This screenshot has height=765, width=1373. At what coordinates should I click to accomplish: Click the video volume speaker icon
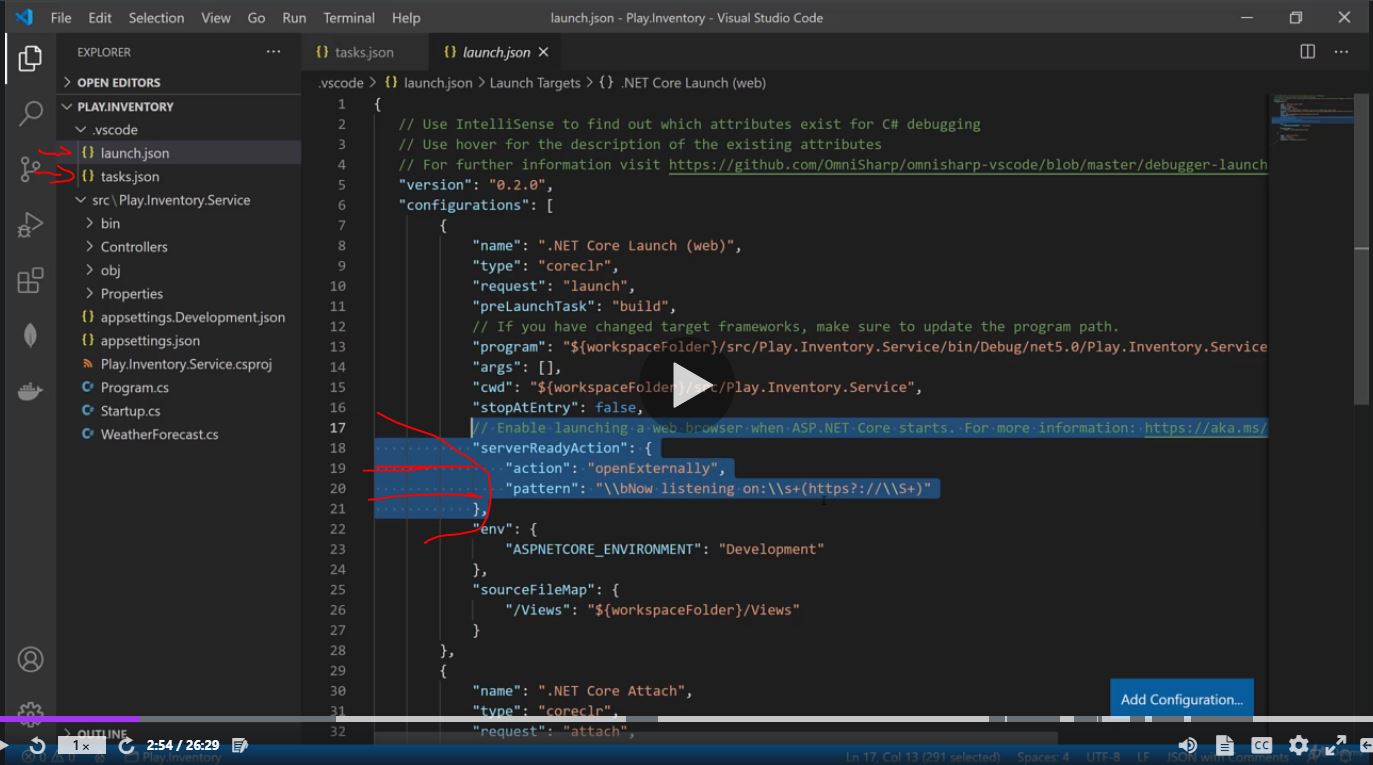[x=1188, y=745]
